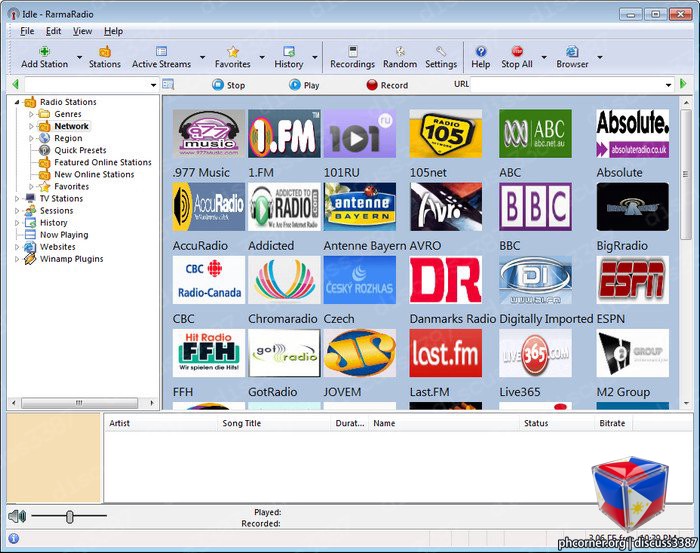Open the 1.FM network thumbnail
Screen dimensions: 700x553
(284, 133)
